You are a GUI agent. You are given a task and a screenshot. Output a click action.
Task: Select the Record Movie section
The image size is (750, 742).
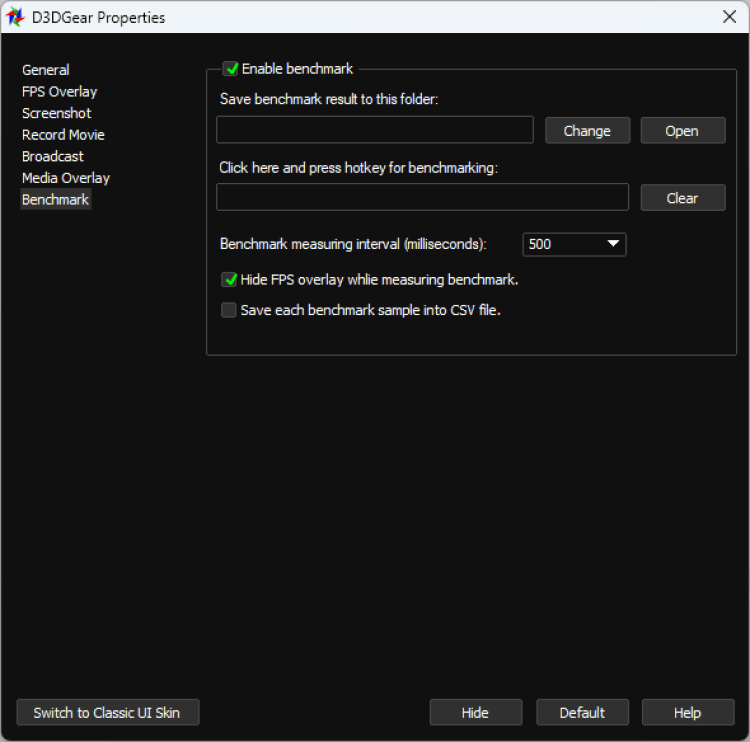point(63,134)
